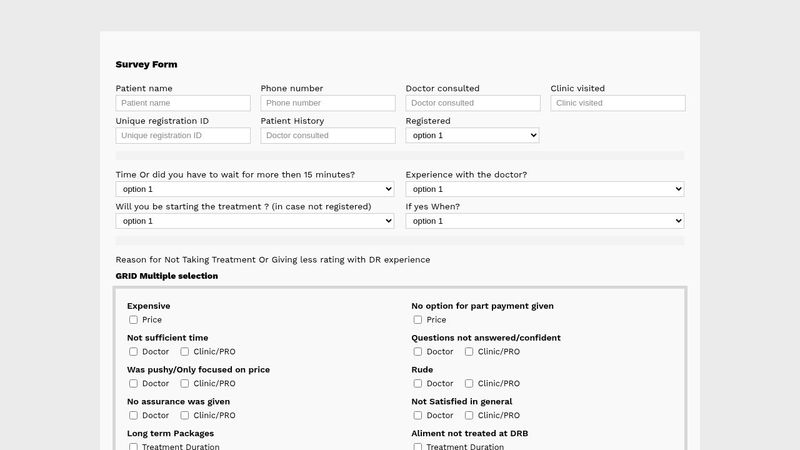Focus the Unique registration ID field
The width and height of the screenshot is (800, 450).
point(183,135)
